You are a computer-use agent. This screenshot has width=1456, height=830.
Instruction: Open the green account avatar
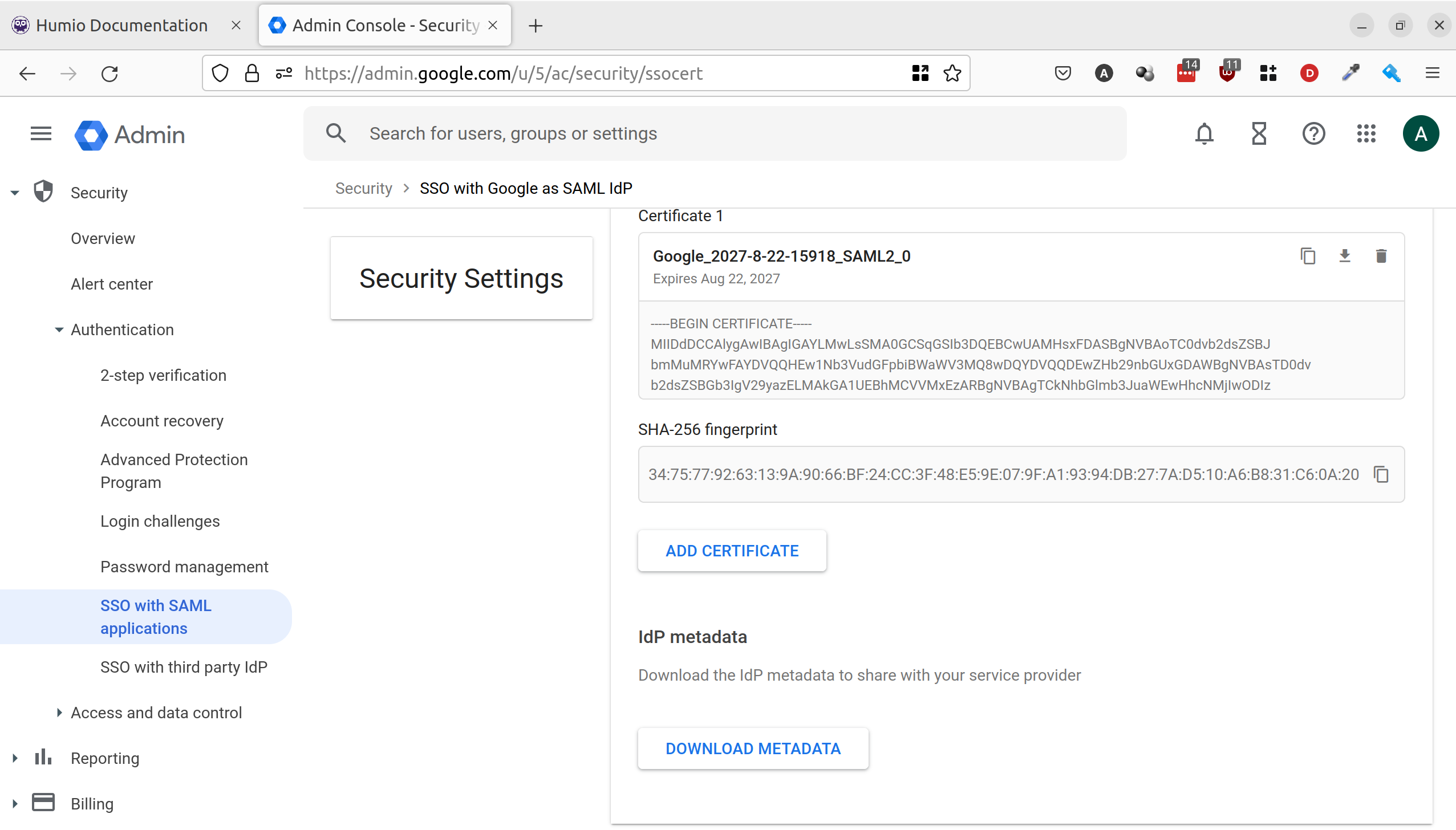[1421, 133]
